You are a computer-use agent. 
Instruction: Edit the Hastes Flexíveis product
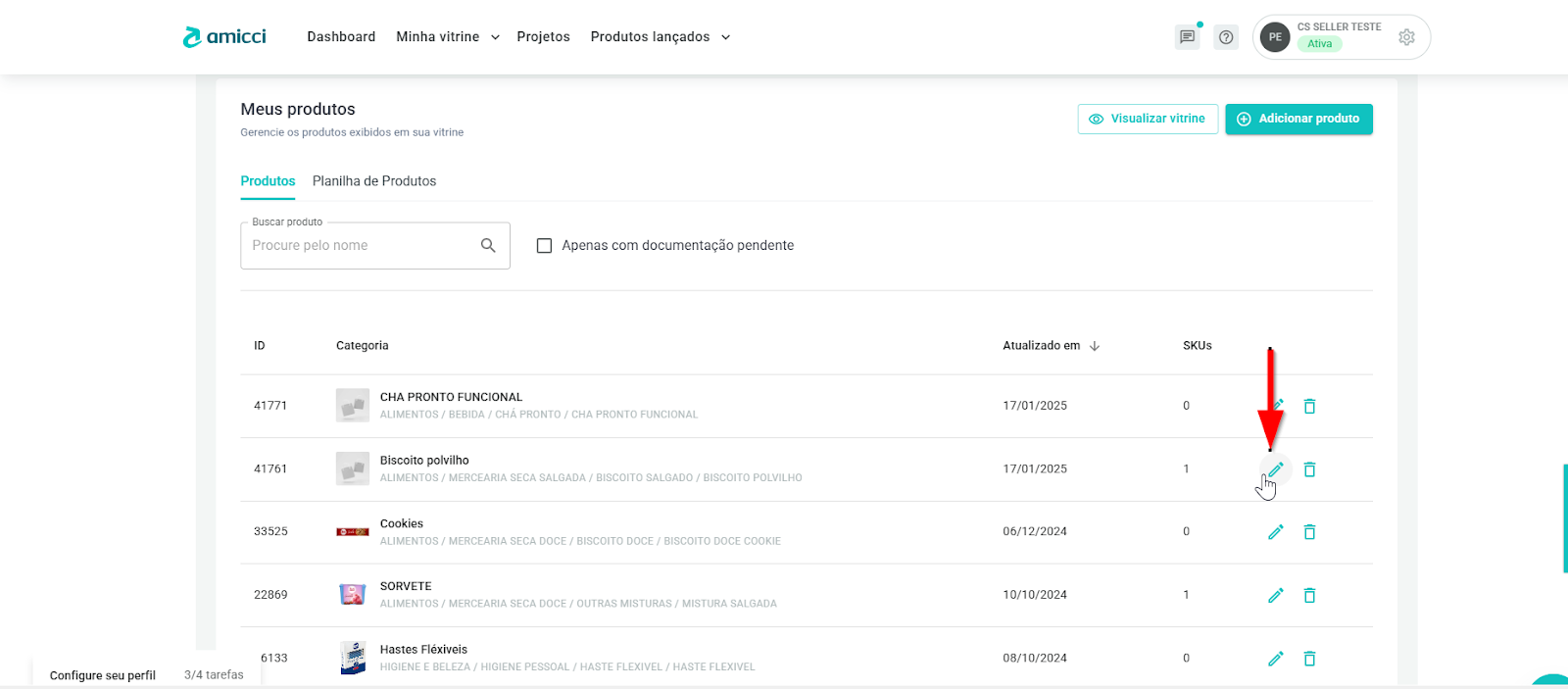1275,659
